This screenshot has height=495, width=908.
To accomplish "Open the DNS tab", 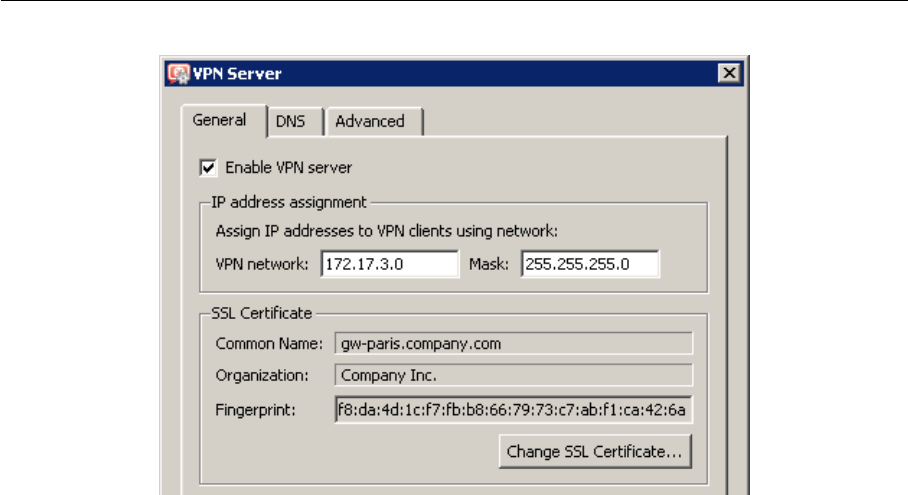I will [290, 122].
